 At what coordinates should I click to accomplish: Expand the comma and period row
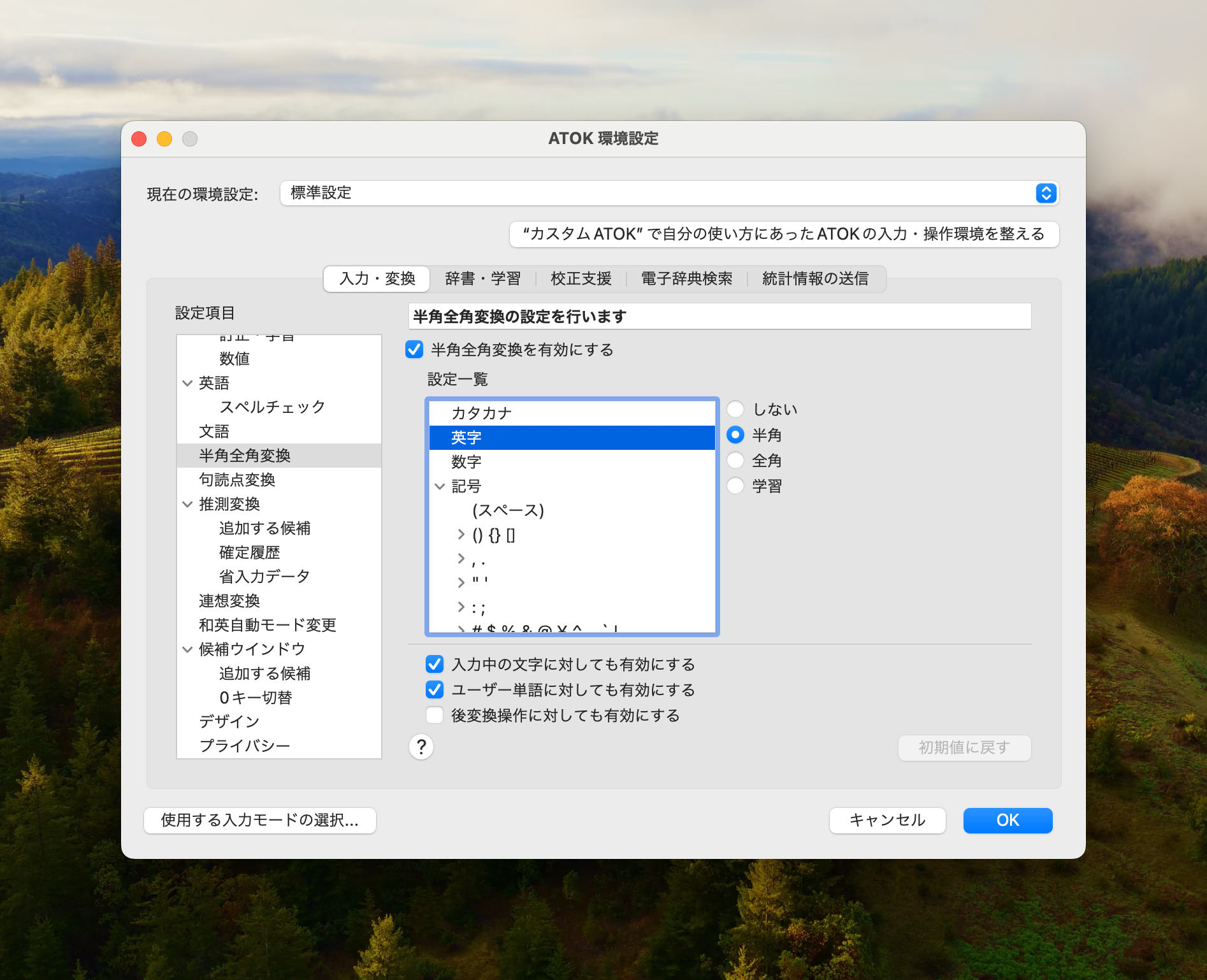click(x=461, y=559)
